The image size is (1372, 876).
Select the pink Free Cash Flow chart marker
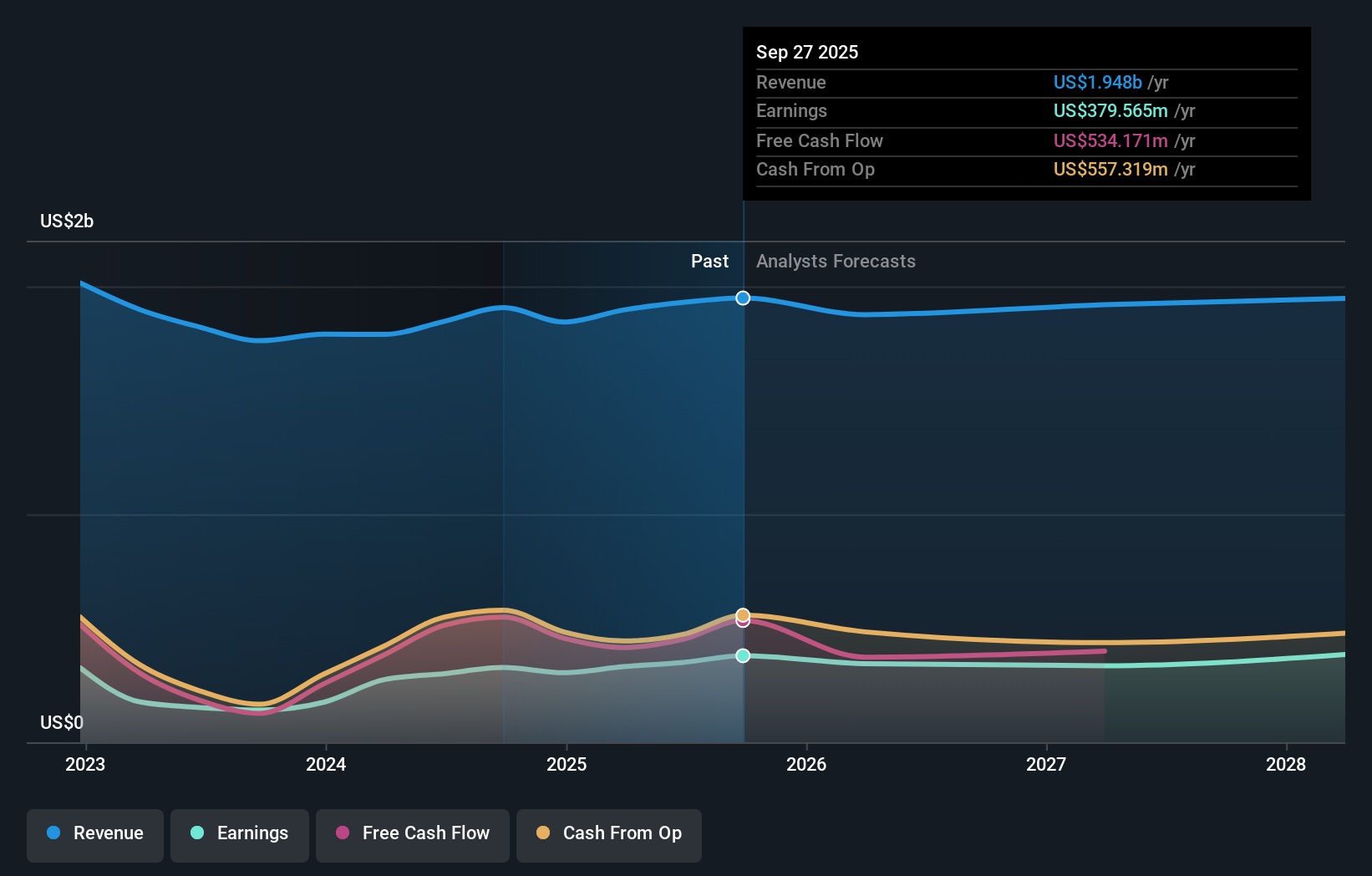point(742,624)
